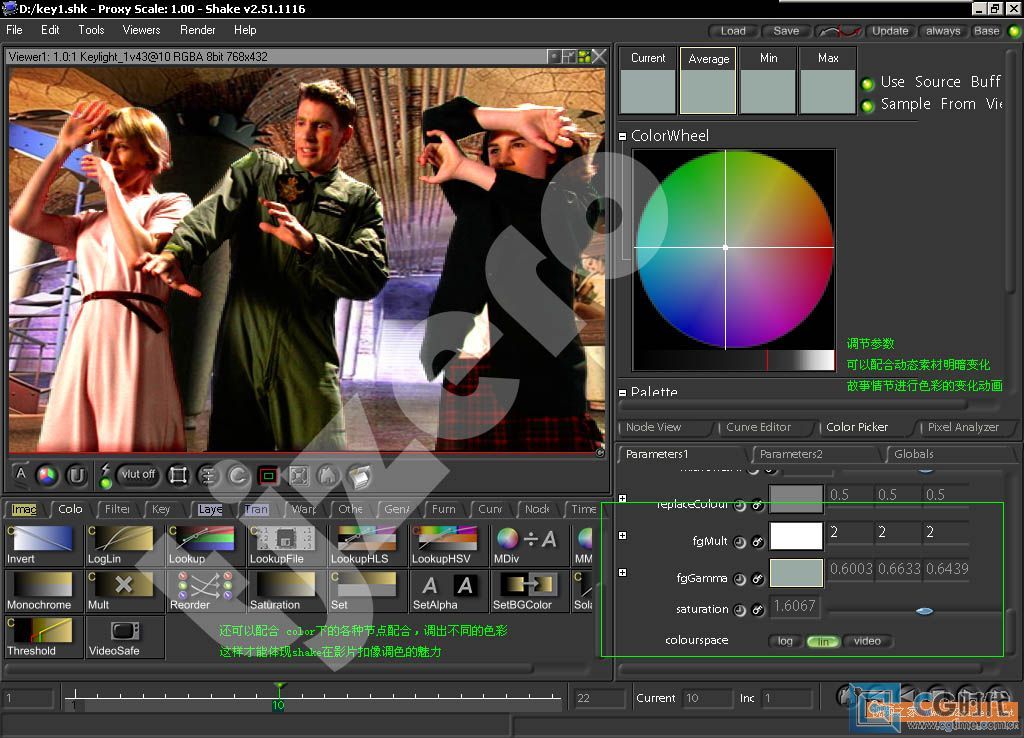Click the saturation value field 1.6067
1024x738 pixels.
point(795,607)
